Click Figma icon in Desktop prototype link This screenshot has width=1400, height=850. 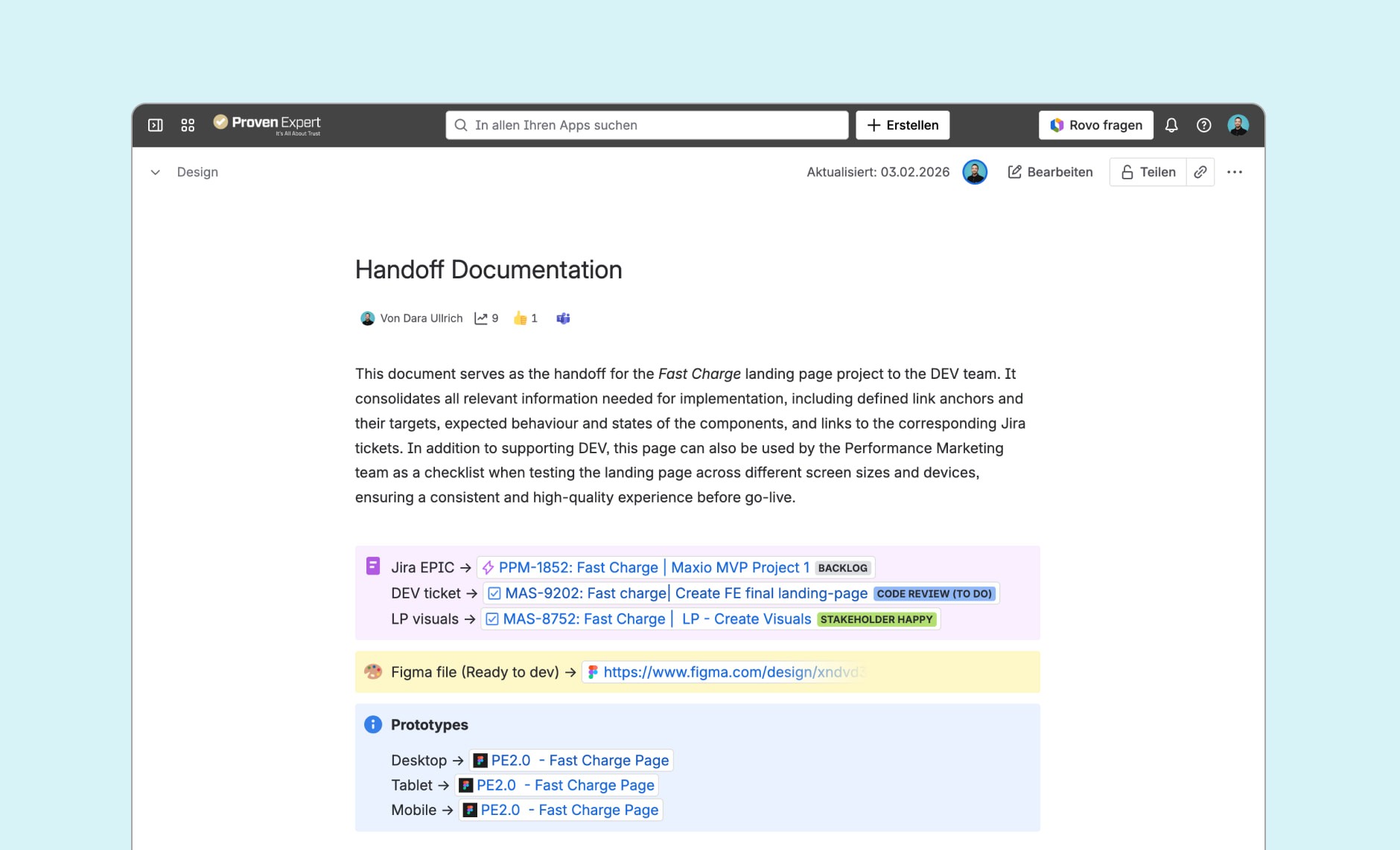480,761
